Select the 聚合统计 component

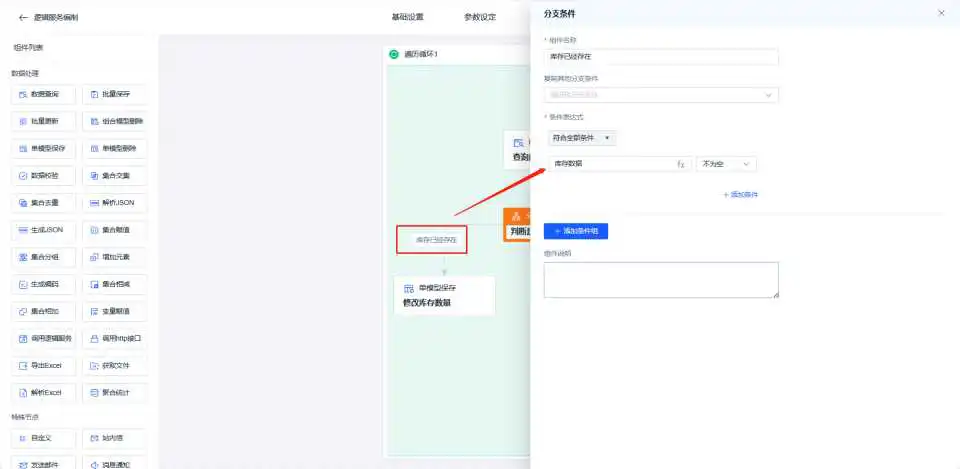coord(114,392)
